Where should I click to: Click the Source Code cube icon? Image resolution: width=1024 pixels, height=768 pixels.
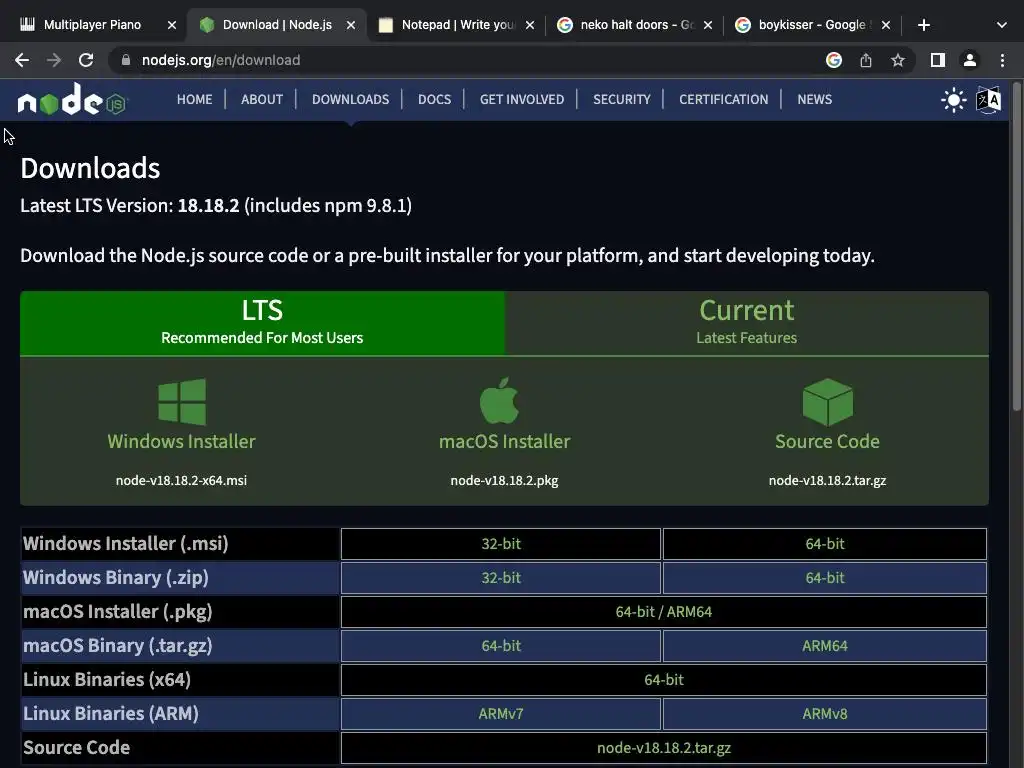tap(827, 402)
